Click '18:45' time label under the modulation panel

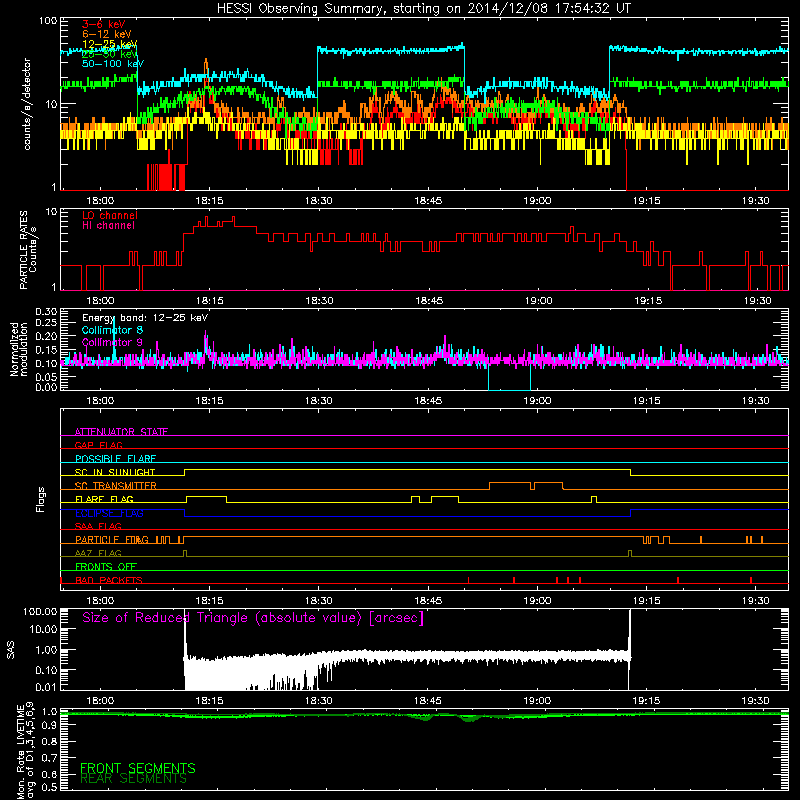[428, 401]
